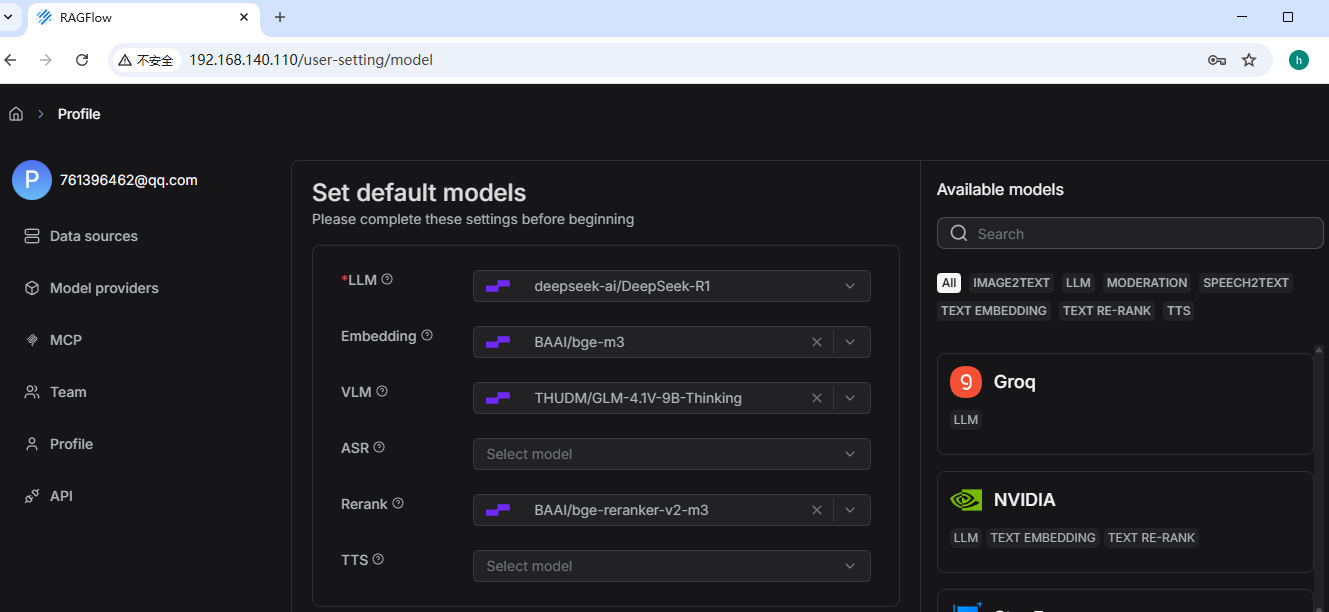Click the user avatar circle labeled P
This screenshot has height=612, width=1329.
(32, 180)
